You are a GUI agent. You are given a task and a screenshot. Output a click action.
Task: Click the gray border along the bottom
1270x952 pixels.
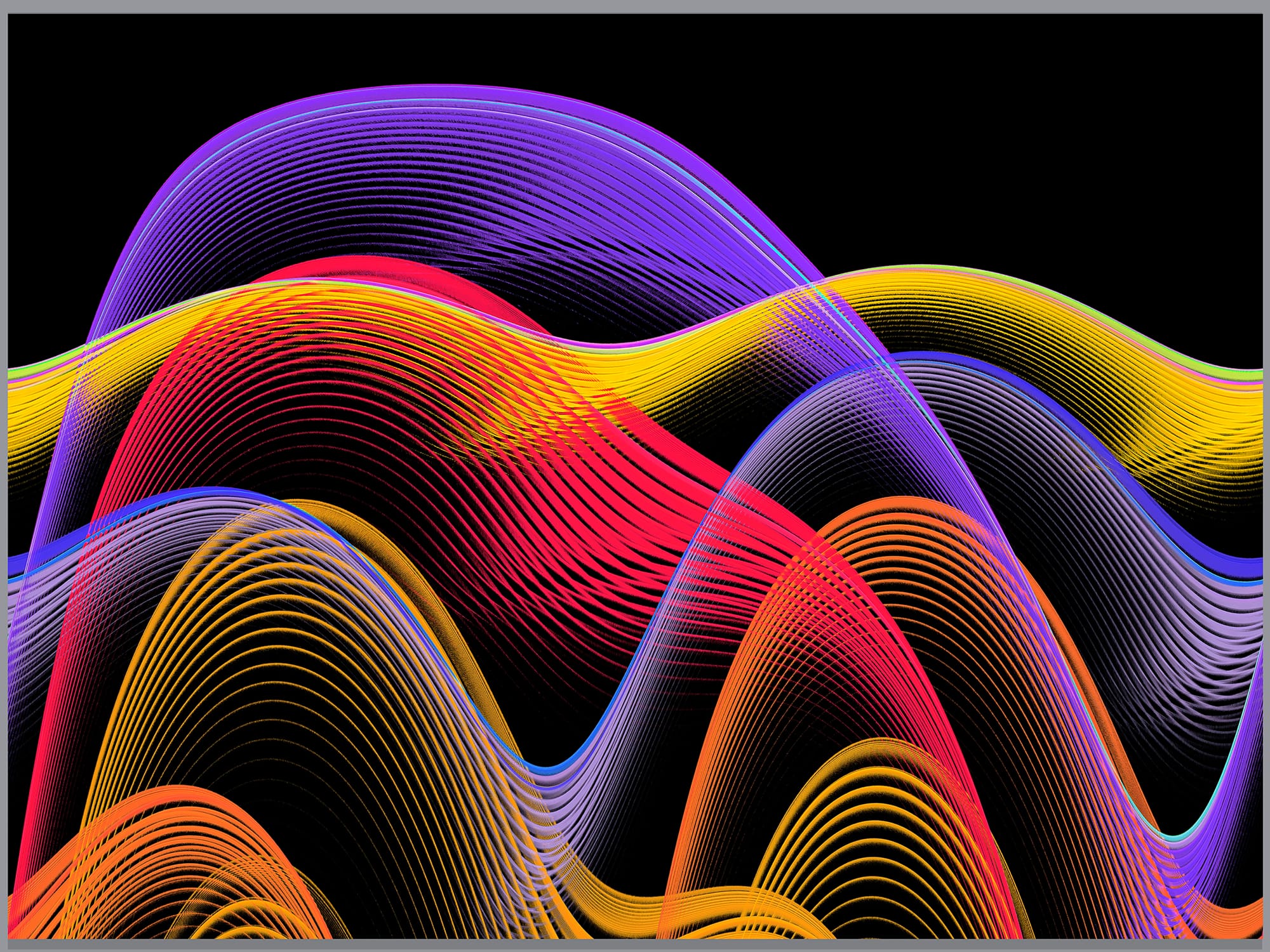(635, 944)
